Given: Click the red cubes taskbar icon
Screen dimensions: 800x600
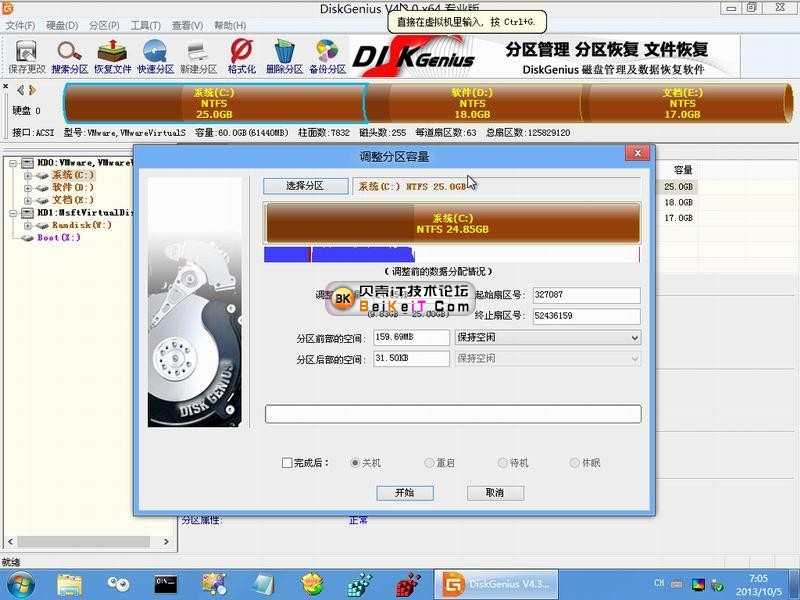Looking at the screenshot, I should point(408,585).
